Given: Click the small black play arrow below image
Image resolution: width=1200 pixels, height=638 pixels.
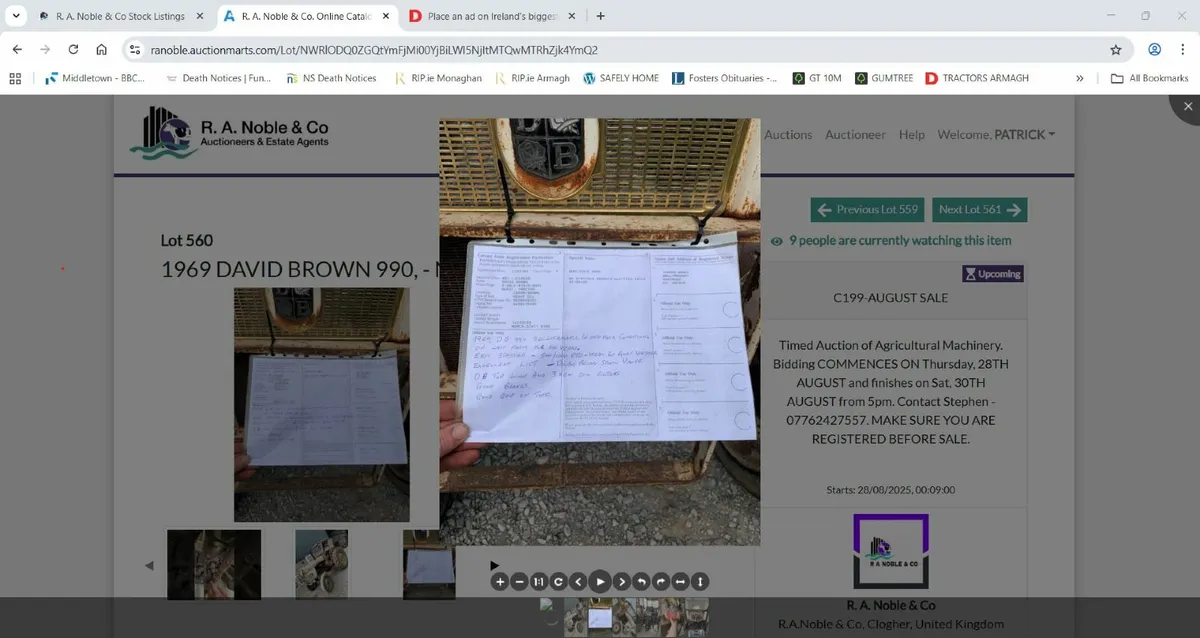Looking at the screenshot, I should 494,566.
